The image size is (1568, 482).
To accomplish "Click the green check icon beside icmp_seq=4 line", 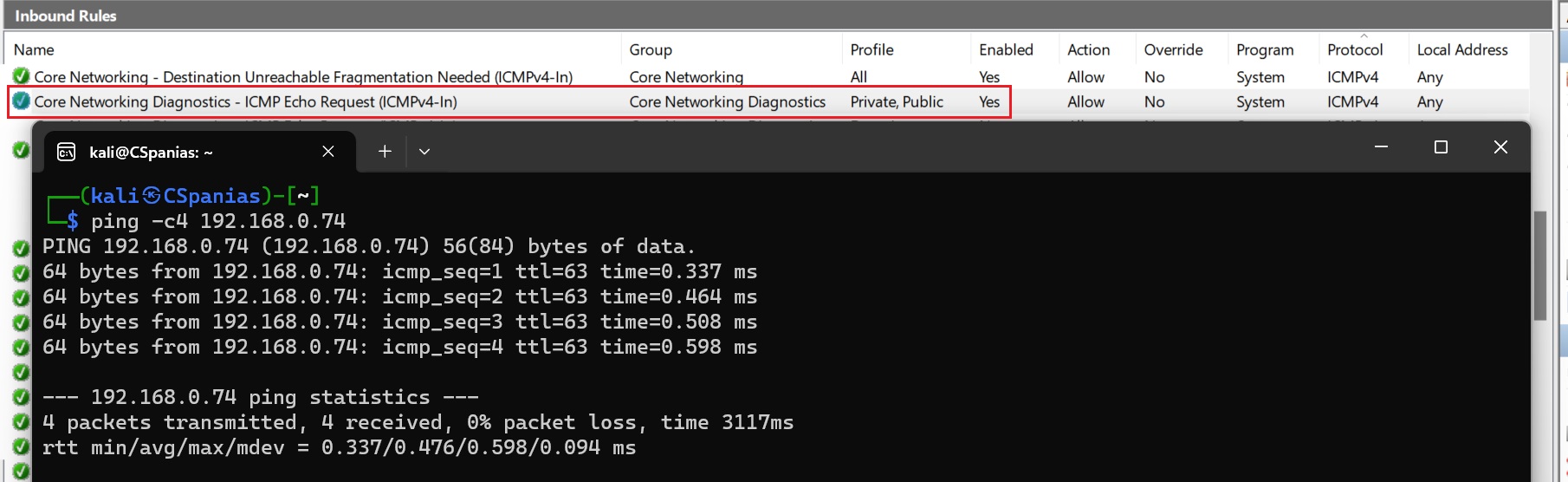I will (22, 348).
